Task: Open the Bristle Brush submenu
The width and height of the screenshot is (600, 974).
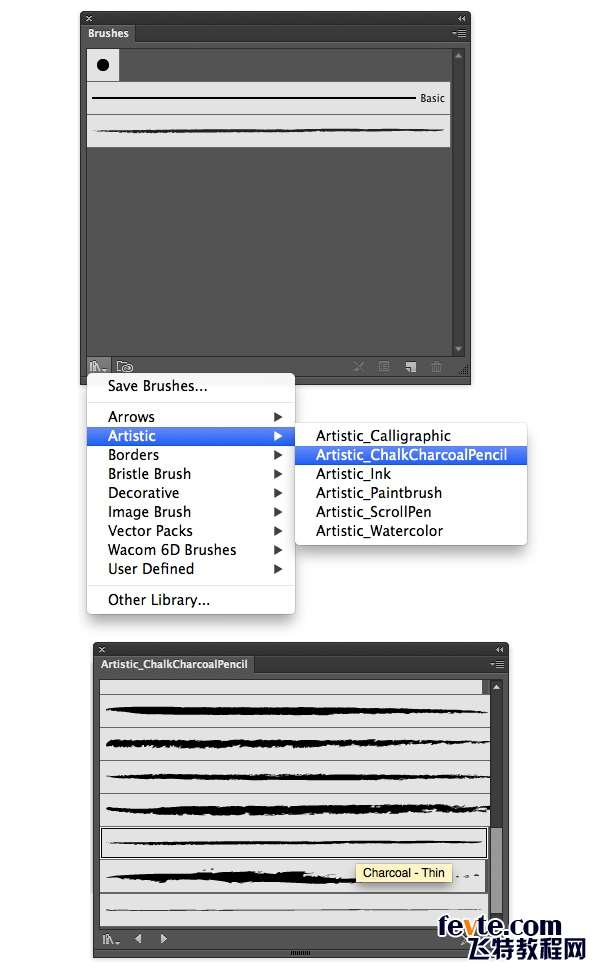Action: tap(191, 474)
